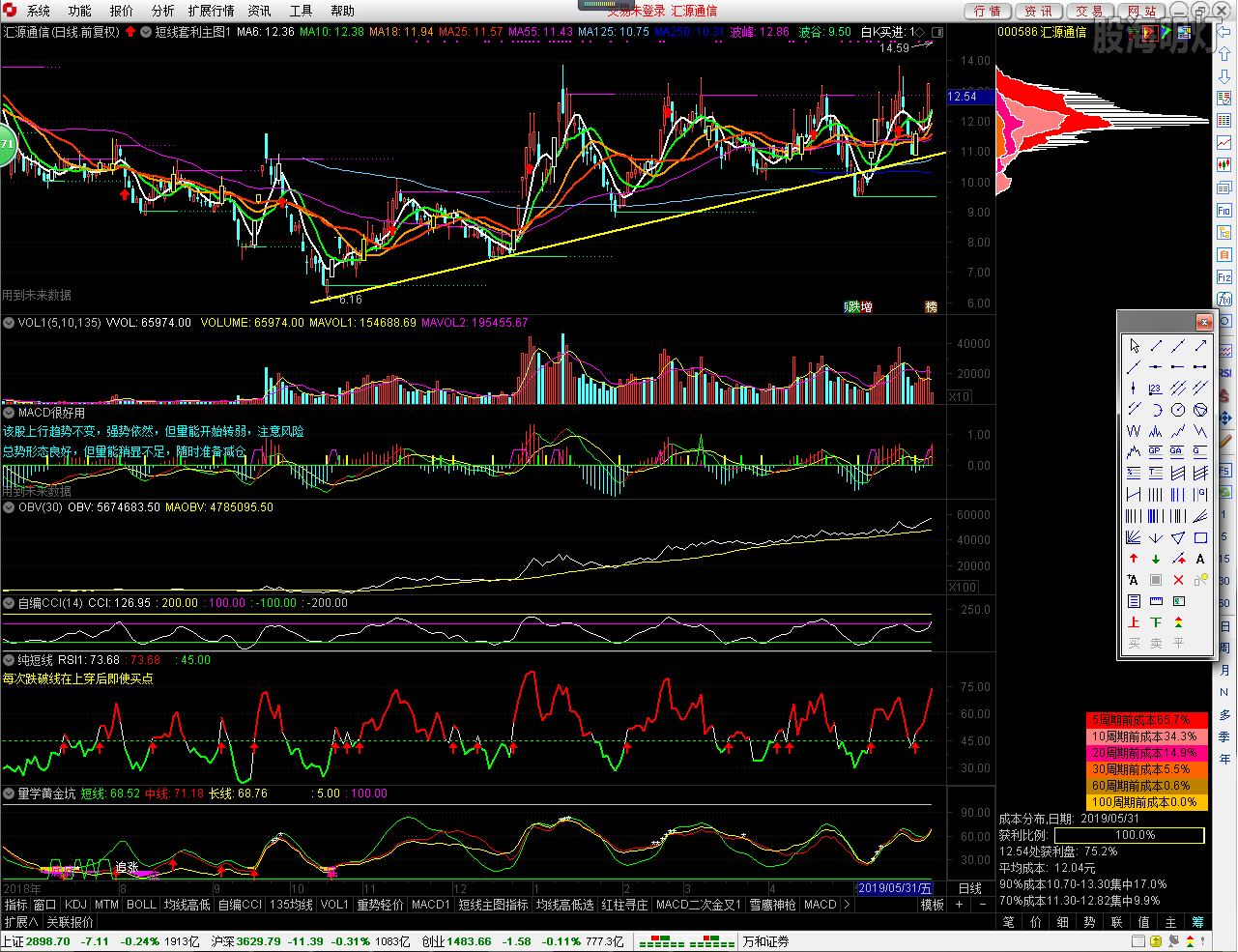Open the 功能 menu
The width and height of the screenshot is (1238, 952).
pyautogui.click(x=80, y=11)
